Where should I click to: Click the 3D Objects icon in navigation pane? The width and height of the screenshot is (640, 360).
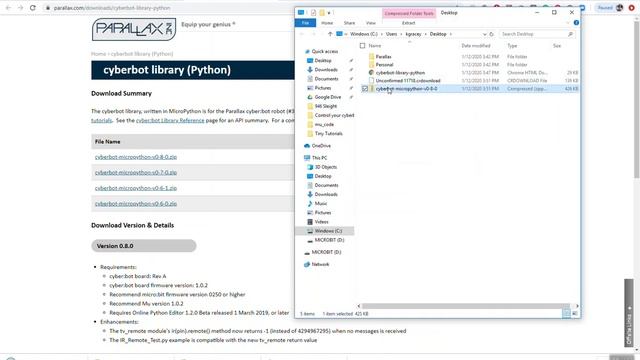[x=310, y=167]
